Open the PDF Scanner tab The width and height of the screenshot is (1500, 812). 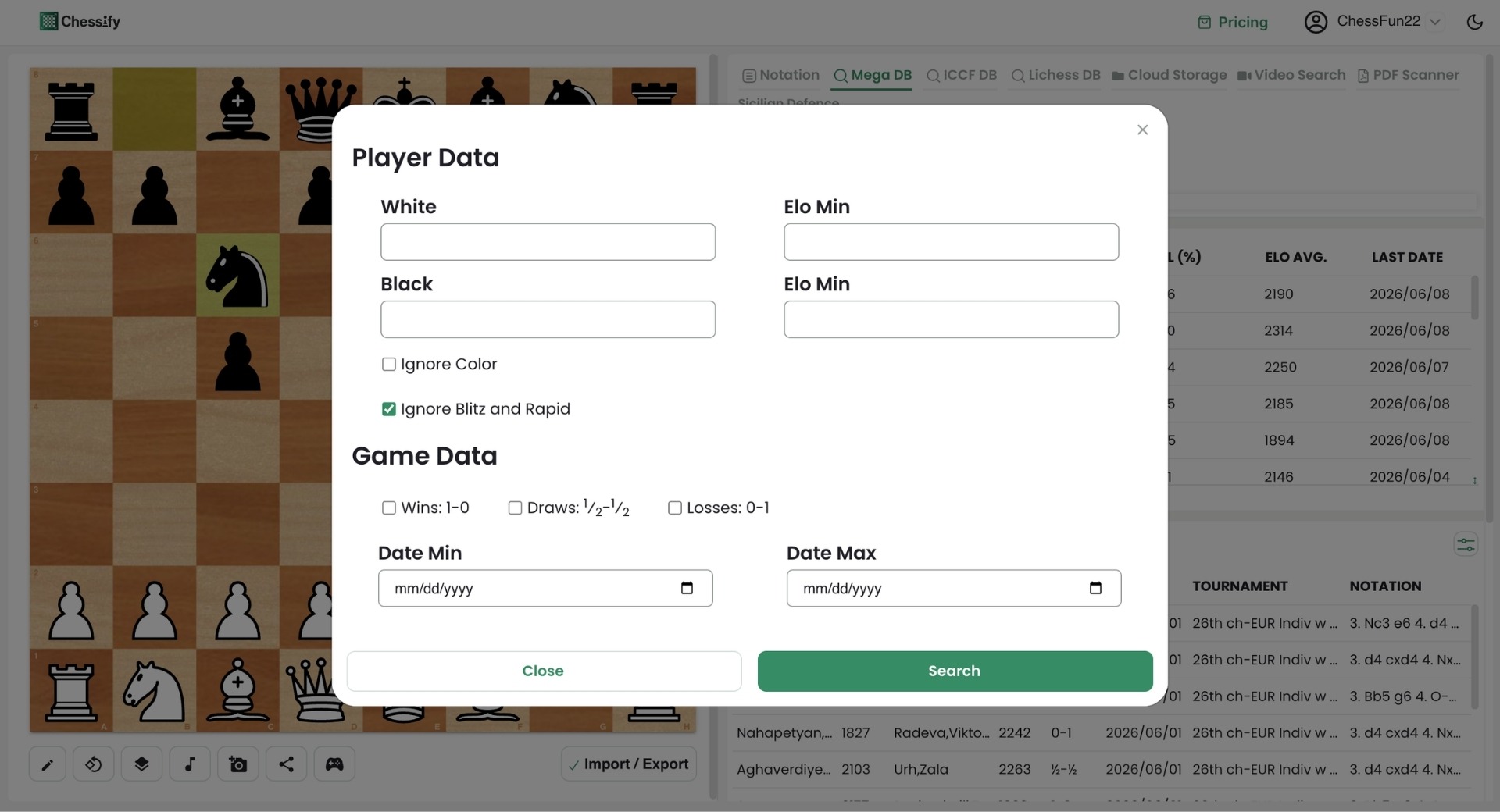1409,75
